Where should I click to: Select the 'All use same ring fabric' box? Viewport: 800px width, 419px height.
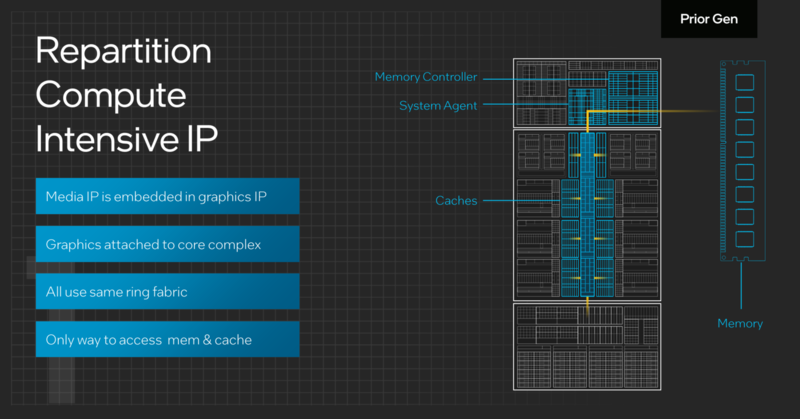coord(167,291)
